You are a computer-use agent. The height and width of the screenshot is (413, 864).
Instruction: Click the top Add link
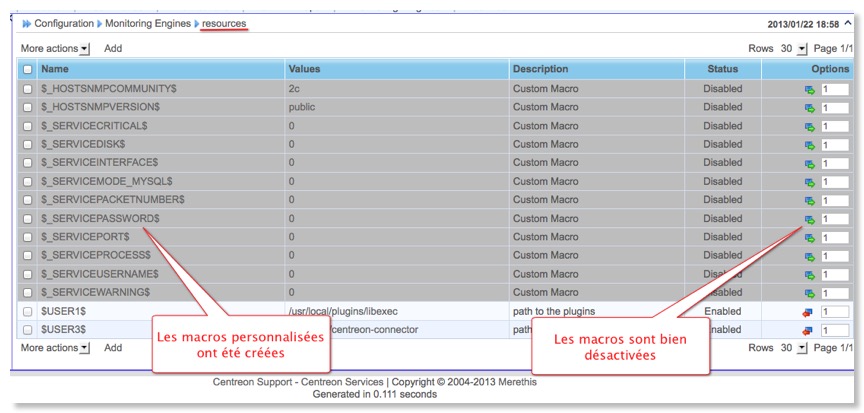(x=113, y=48)
